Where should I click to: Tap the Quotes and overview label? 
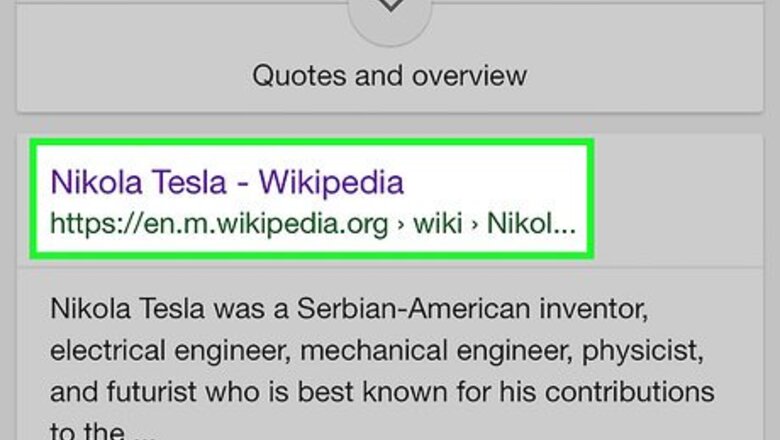390,75
